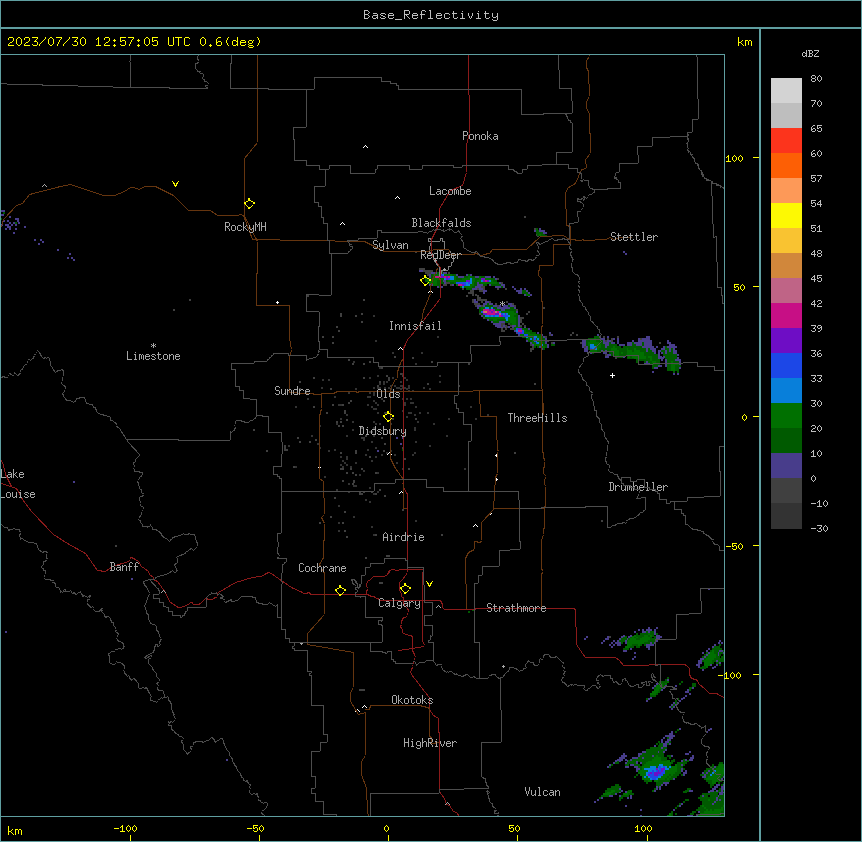Click the bottom axis -100 km tick label
Viewport: 862px width, 842px height.
[x=125, y=828]
